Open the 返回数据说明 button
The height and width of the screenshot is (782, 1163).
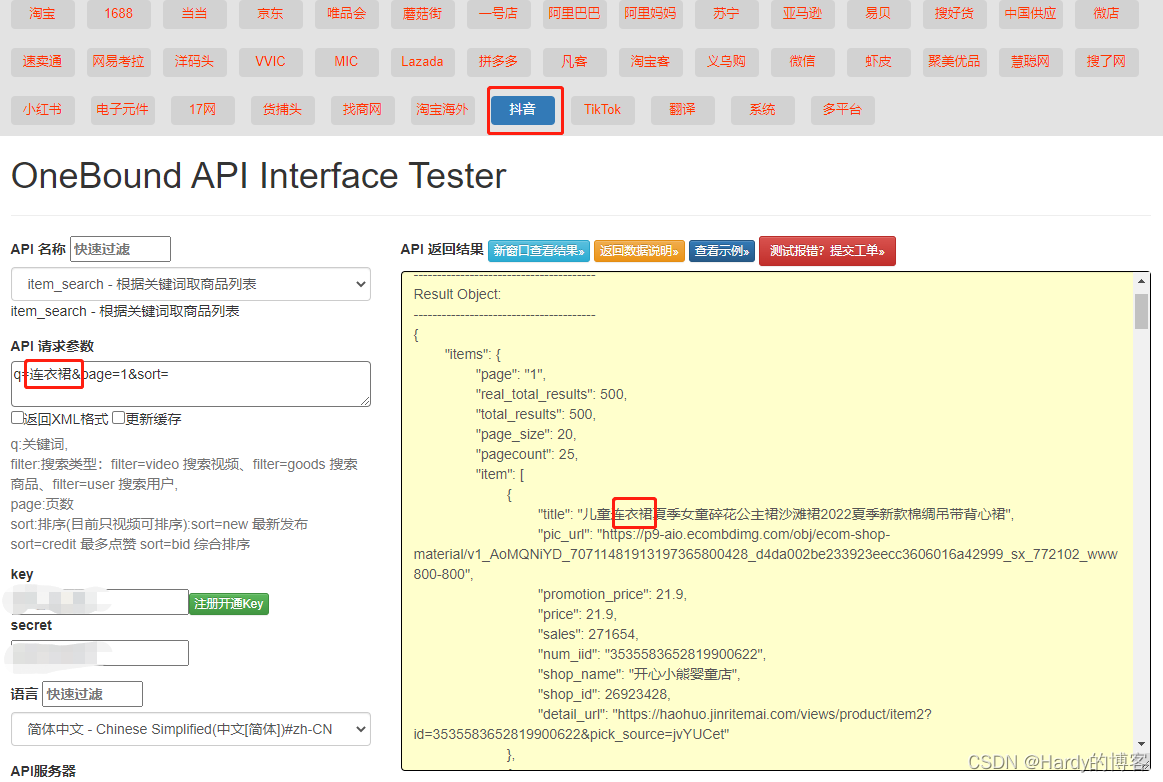click(639, 251)
